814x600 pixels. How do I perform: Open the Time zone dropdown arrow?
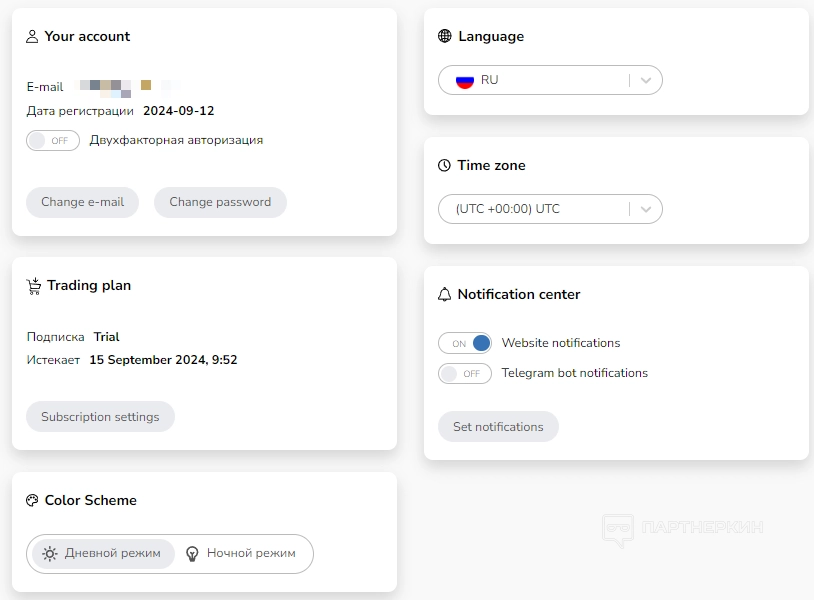coord(646,209)
